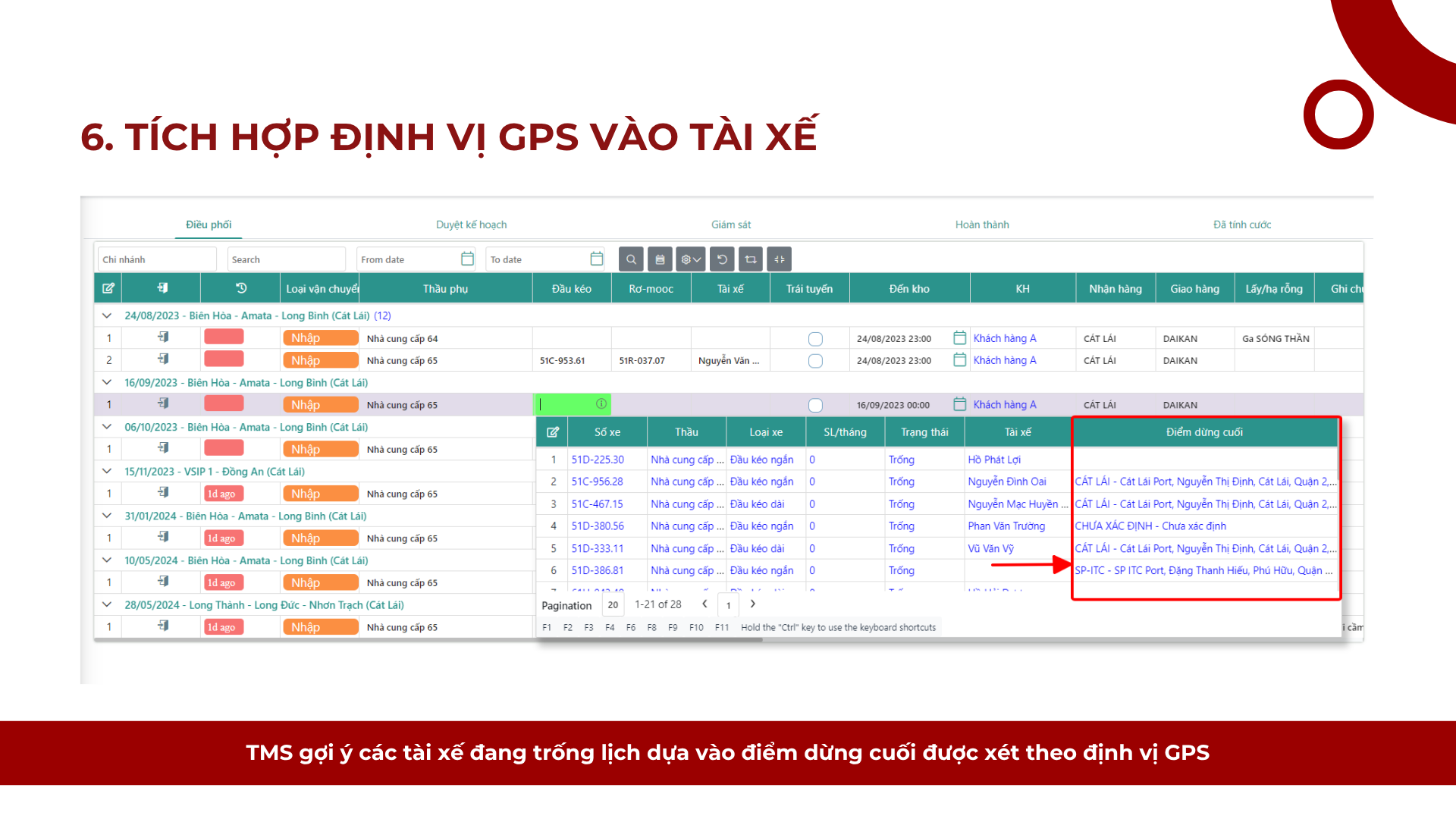Click the import icon in main grid header
This screenshot has height=819, width=1456.
pos(162,288)
